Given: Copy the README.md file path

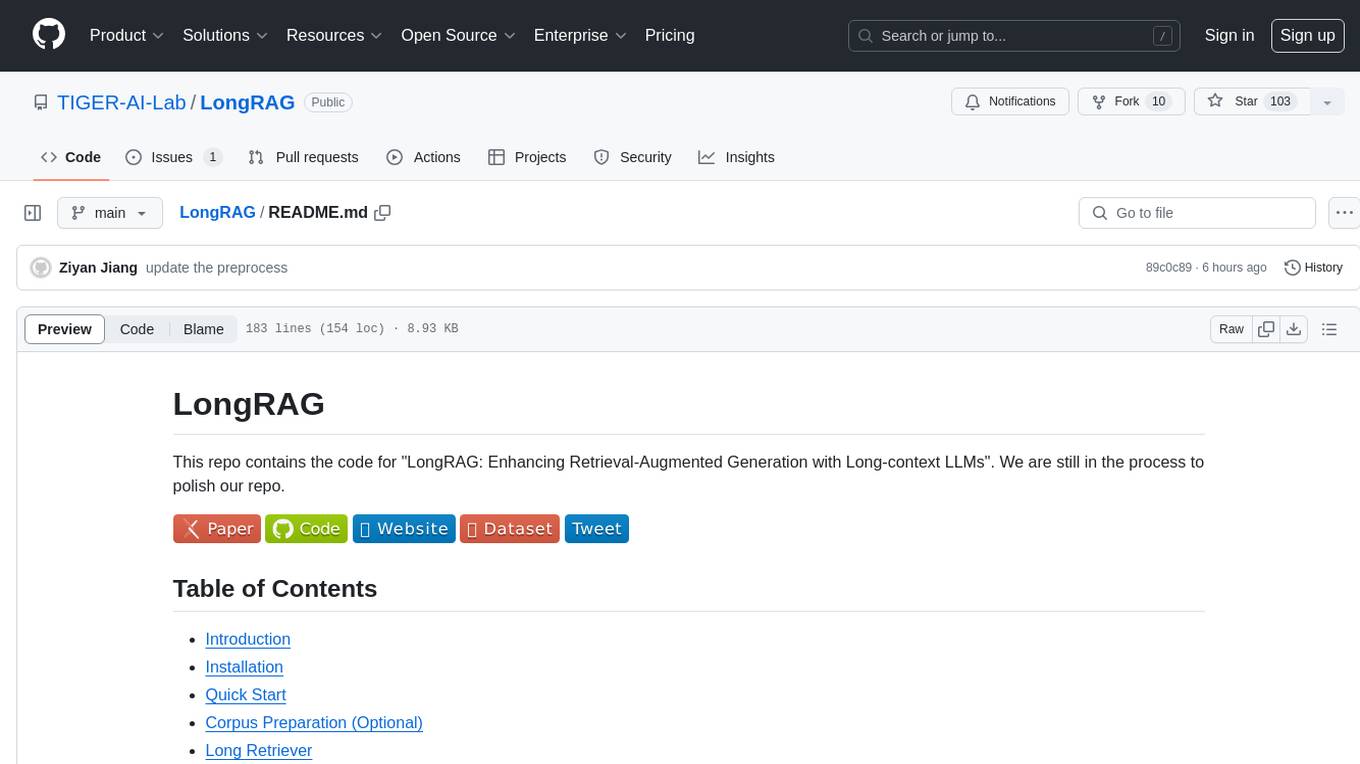Looking at the screenshot, I should (382, 213).
